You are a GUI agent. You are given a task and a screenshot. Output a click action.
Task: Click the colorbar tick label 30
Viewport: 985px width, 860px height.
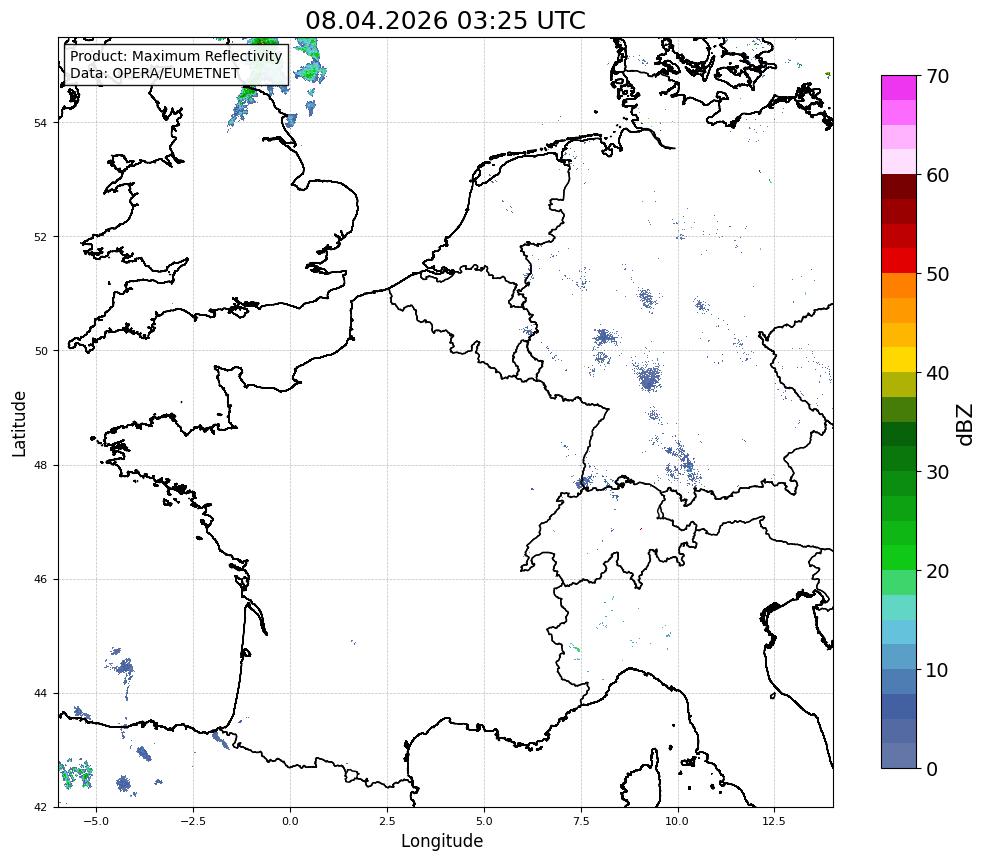coord(937,472)
